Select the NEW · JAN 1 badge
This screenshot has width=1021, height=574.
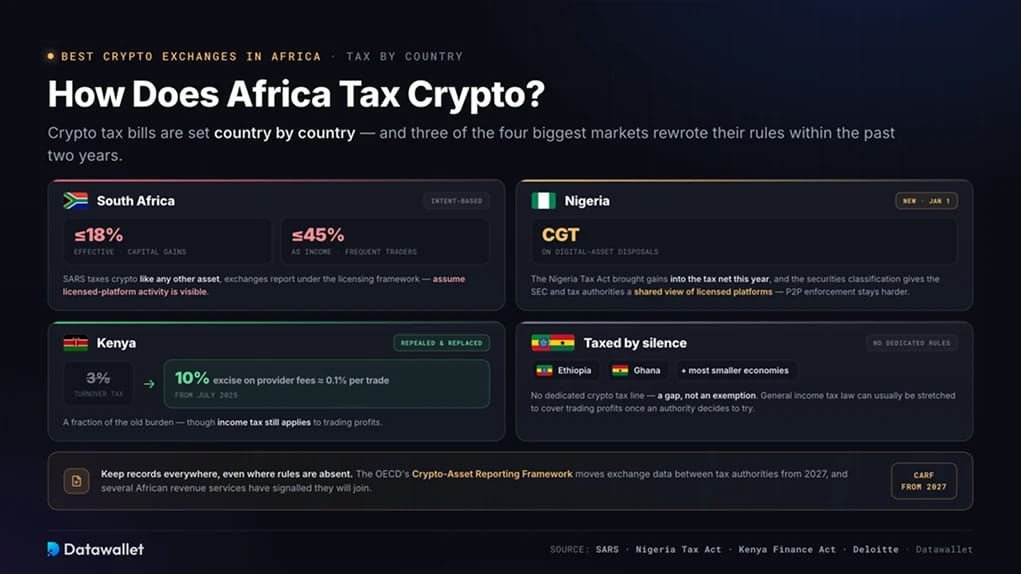pyautogui.click(x=926, y=201)
